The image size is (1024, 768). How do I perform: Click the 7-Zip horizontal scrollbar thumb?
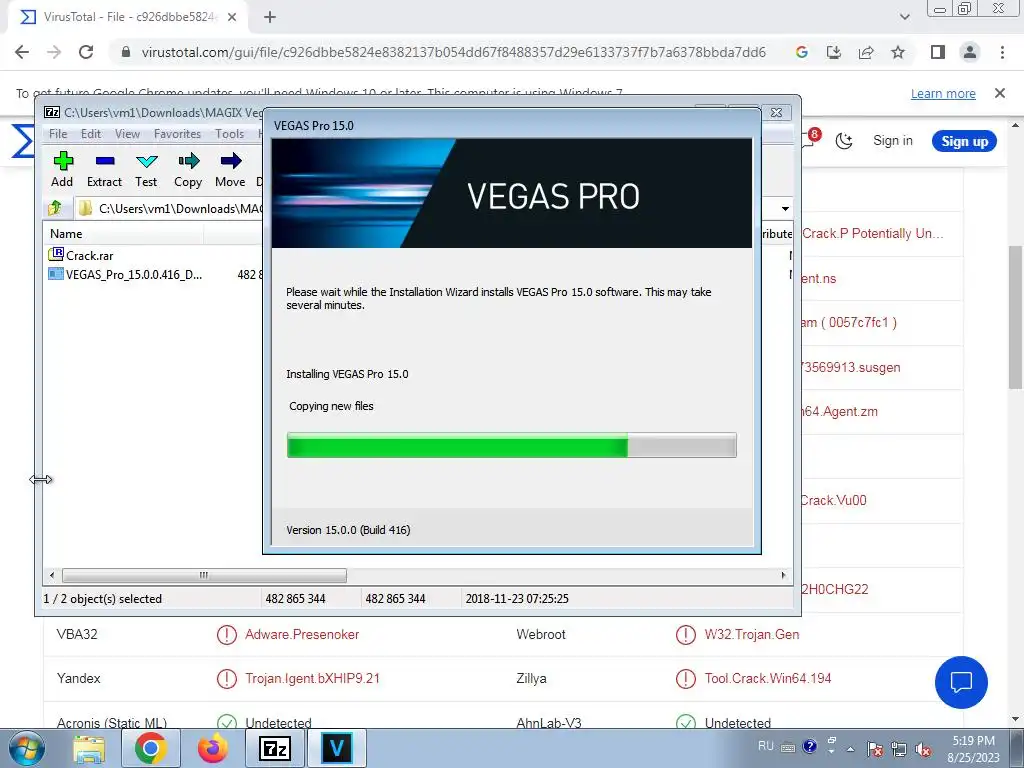(204, 575)
